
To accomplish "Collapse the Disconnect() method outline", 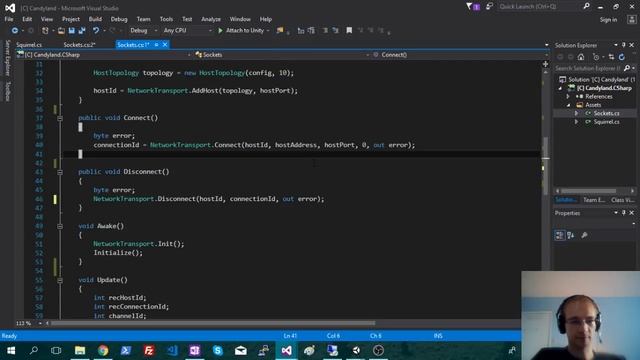I will tap(60, 172).
